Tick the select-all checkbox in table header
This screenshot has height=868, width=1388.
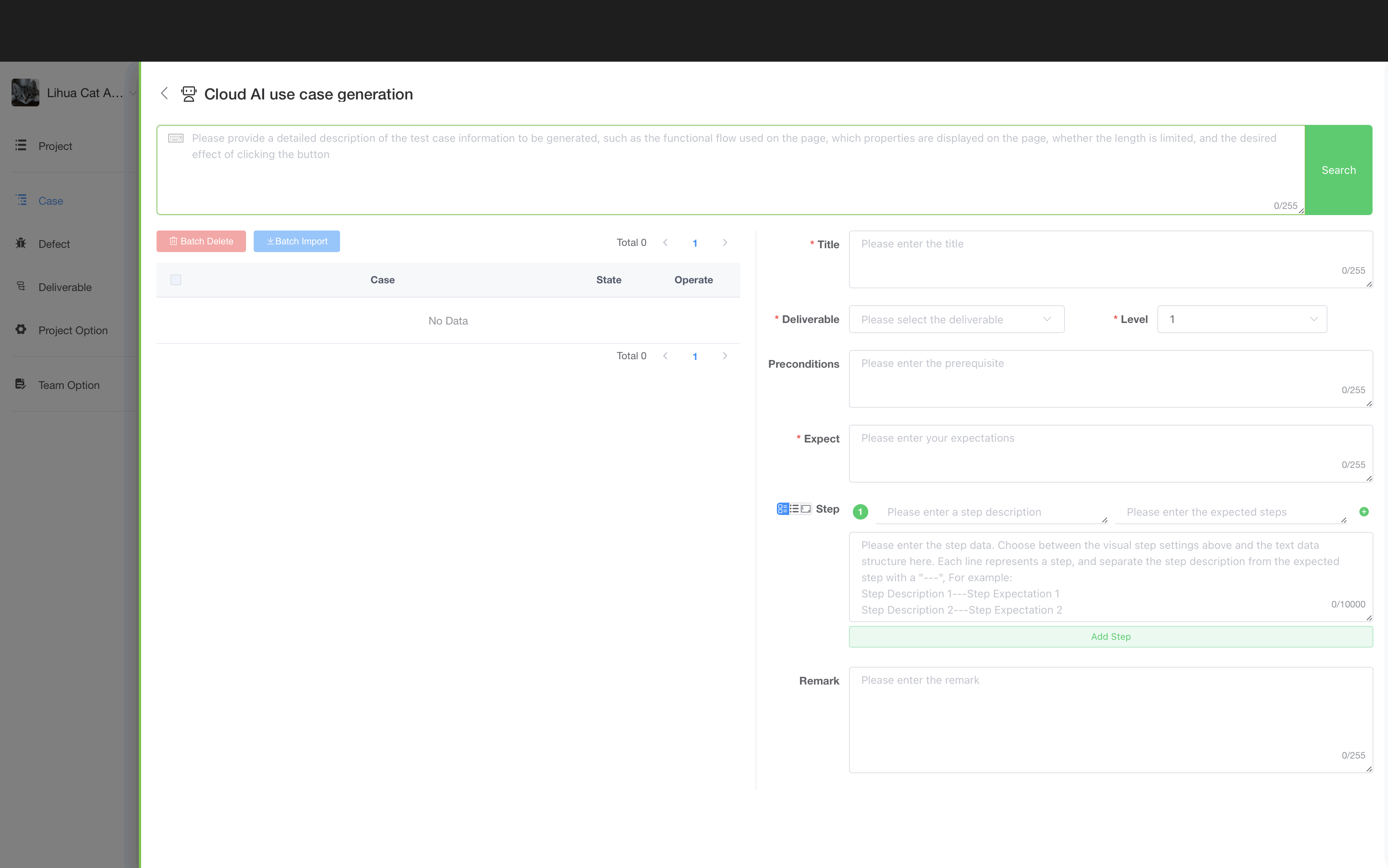[176, 279]
